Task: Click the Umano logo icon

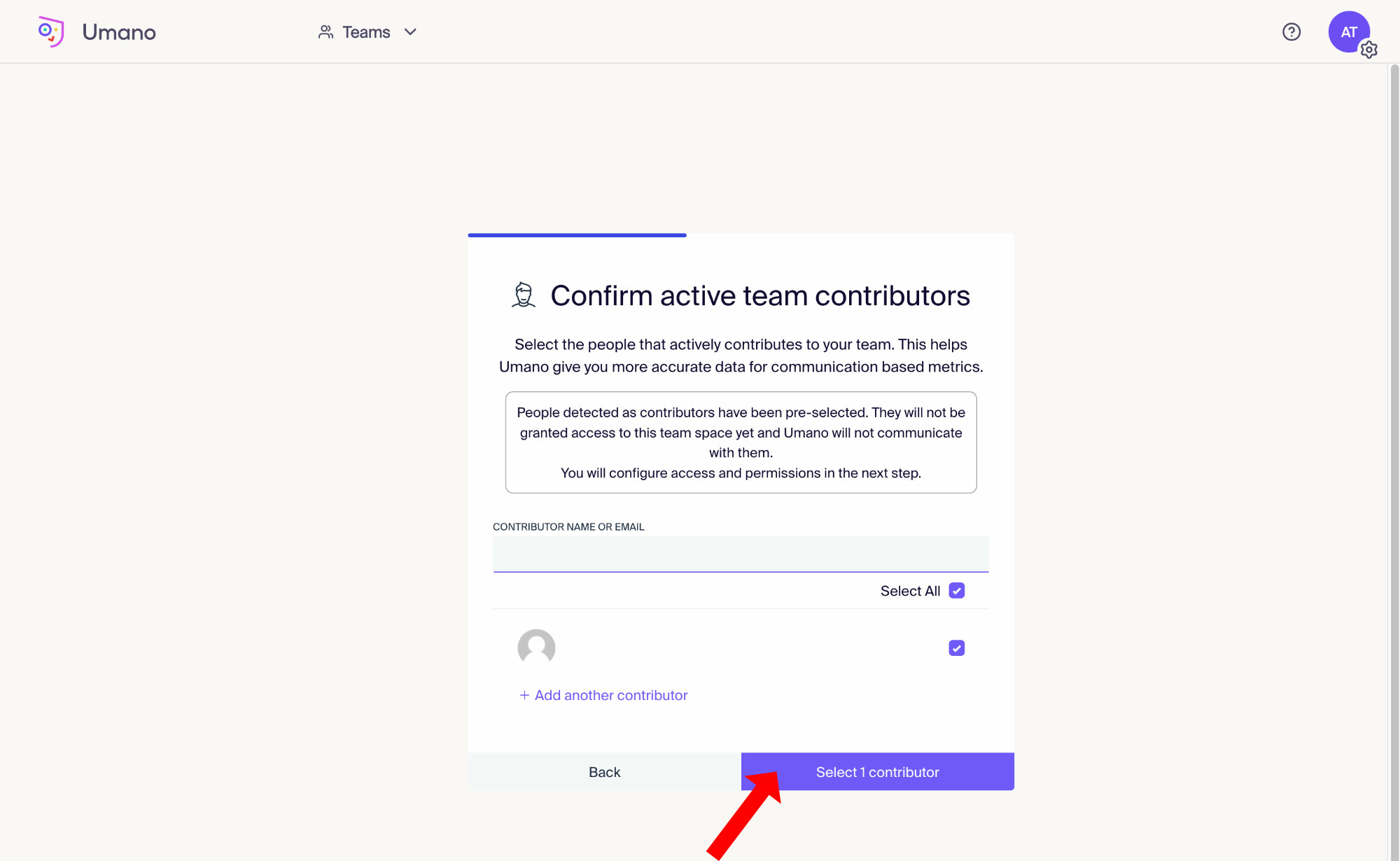Action: pos(51,31)
